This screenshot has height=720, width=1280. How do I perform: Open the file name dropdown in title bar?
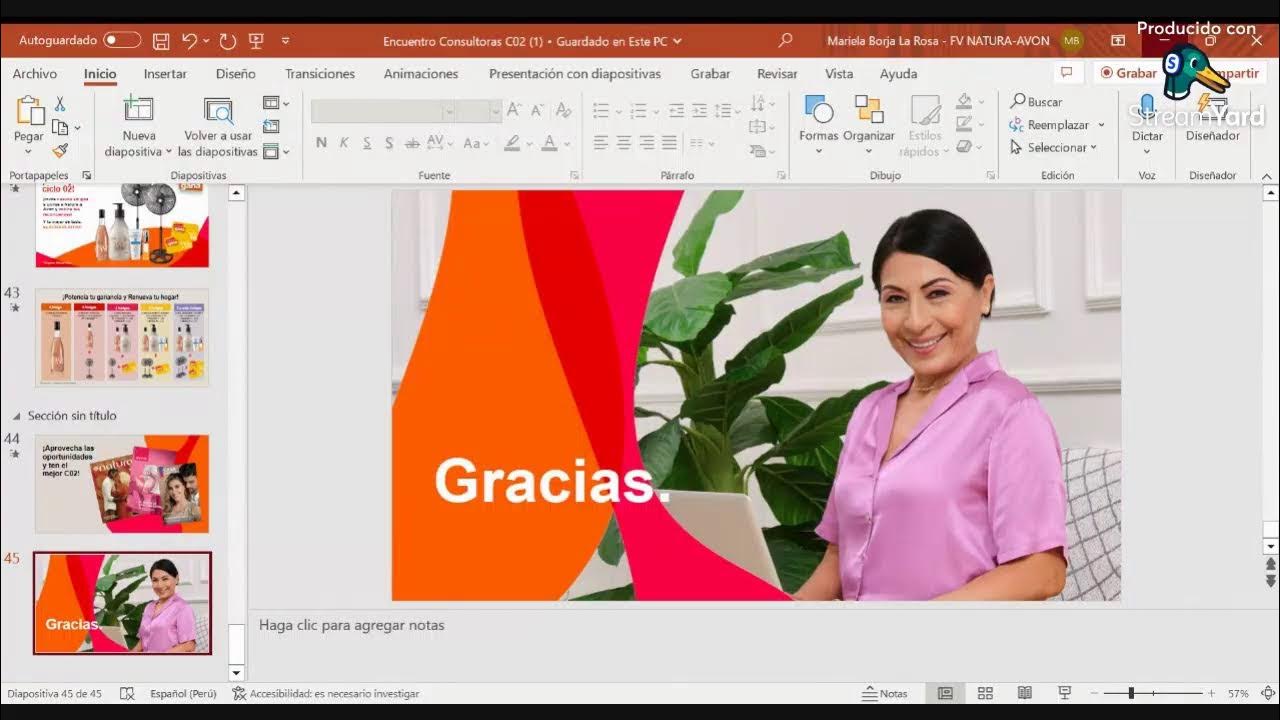tap(678, 42)
